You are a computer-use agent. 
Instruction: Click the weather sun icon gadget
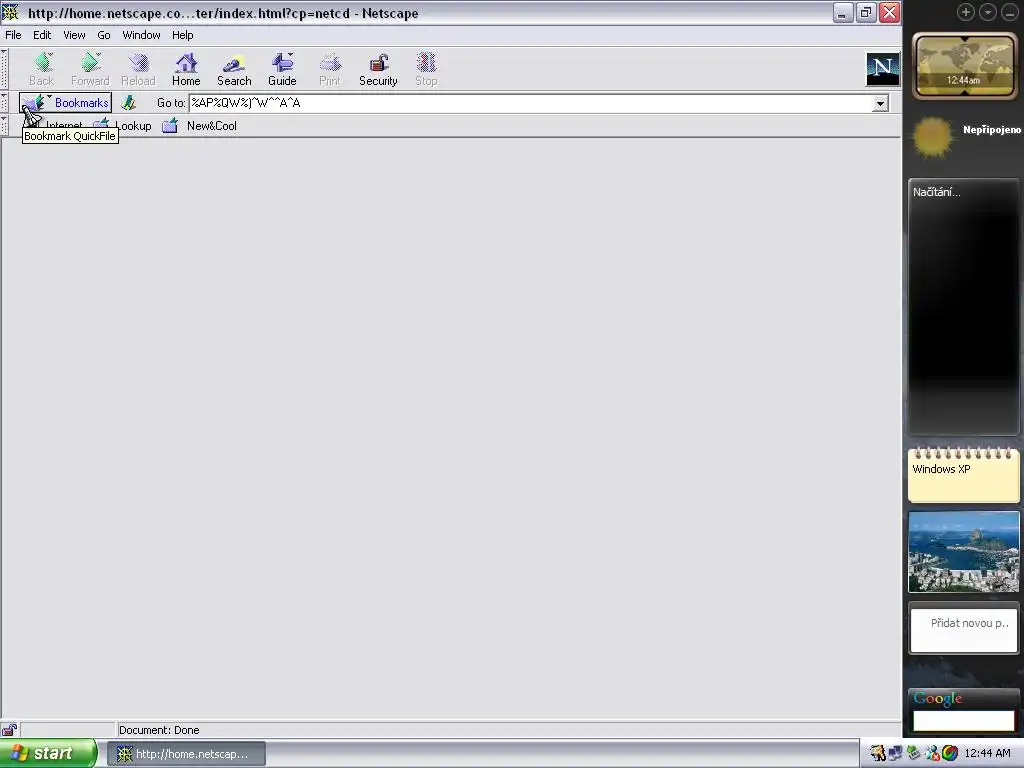[933, 136]
